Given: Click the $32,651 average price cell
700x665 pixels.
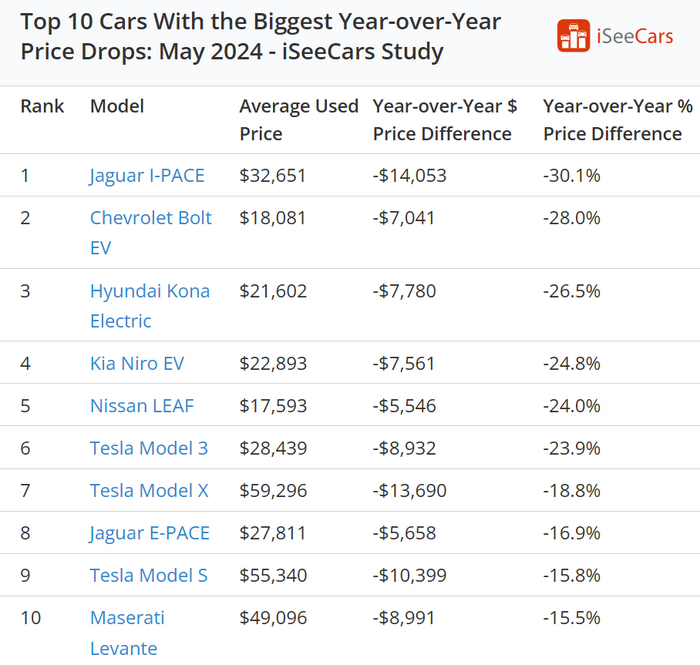Looking at the screenshot, I should [273, 176].
